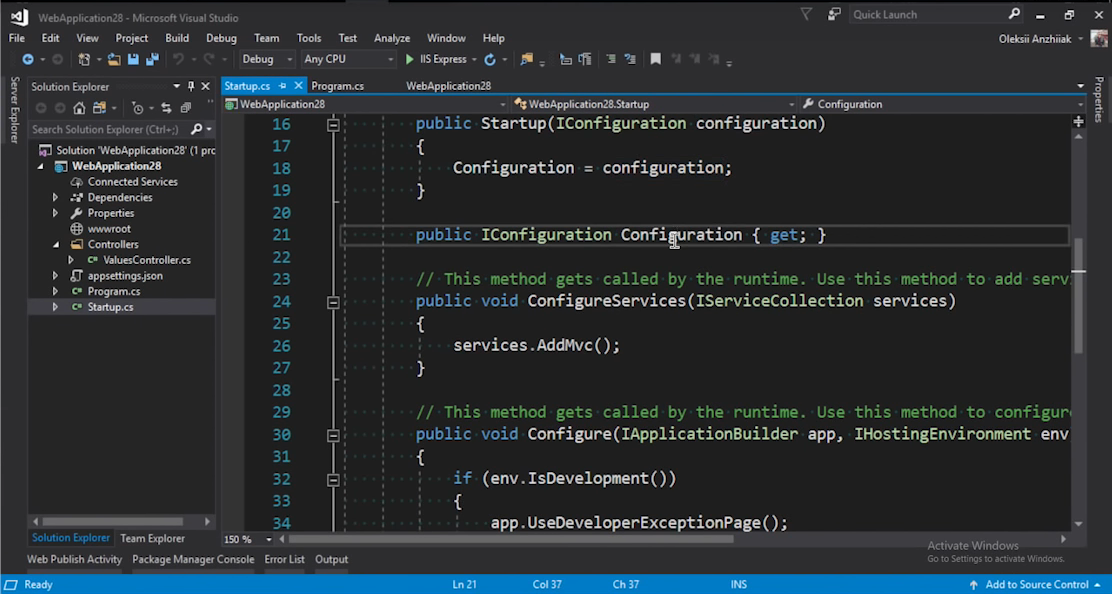Image resolution: width=1112 pixels, height=594 pixels.
Task: Close the Startup.cs tab
Action: 299,86
